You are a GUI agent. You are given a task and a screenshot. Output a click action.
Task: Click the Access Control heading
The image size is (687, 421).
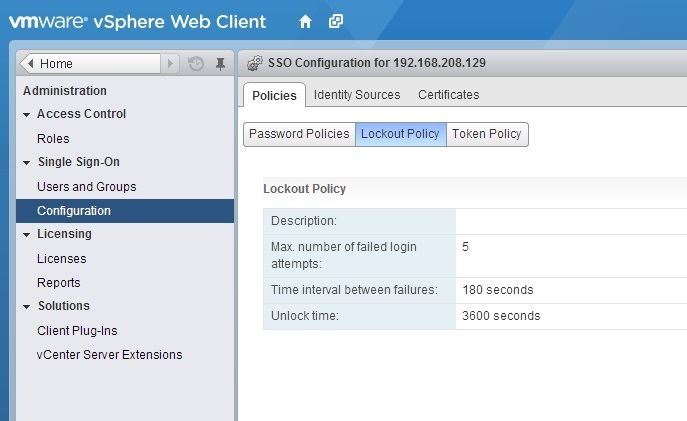pos(81,114)
